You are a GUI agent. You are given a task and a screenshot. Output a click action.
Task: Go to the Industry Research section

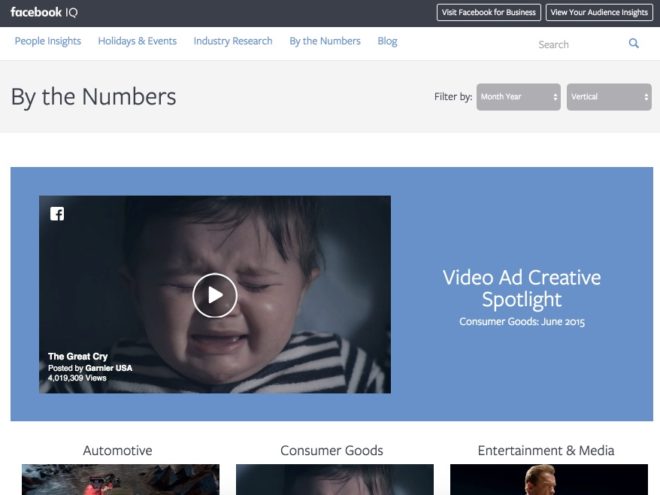tap(233, 41)
